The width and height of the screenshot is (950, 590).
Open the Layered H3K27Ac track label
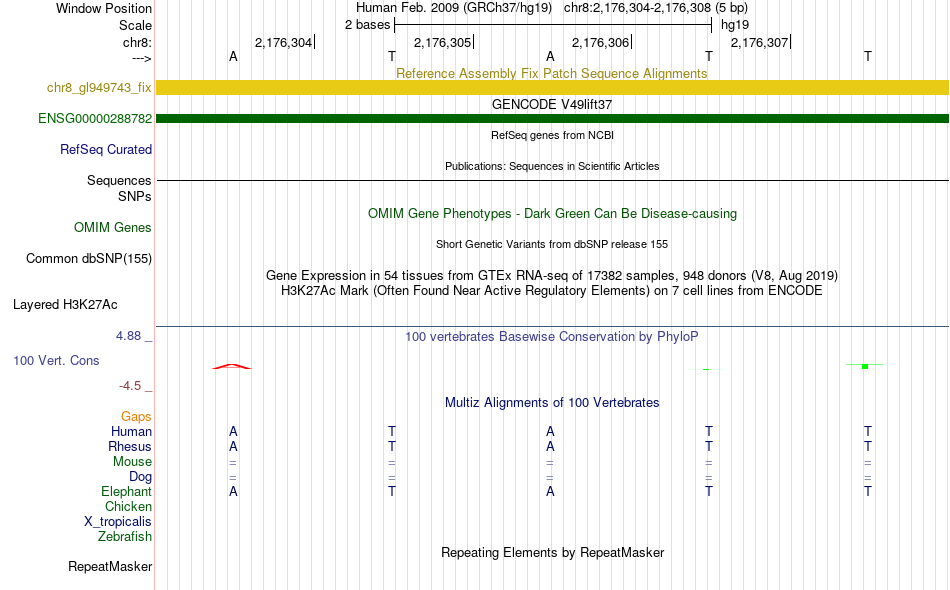pos(65,305)
